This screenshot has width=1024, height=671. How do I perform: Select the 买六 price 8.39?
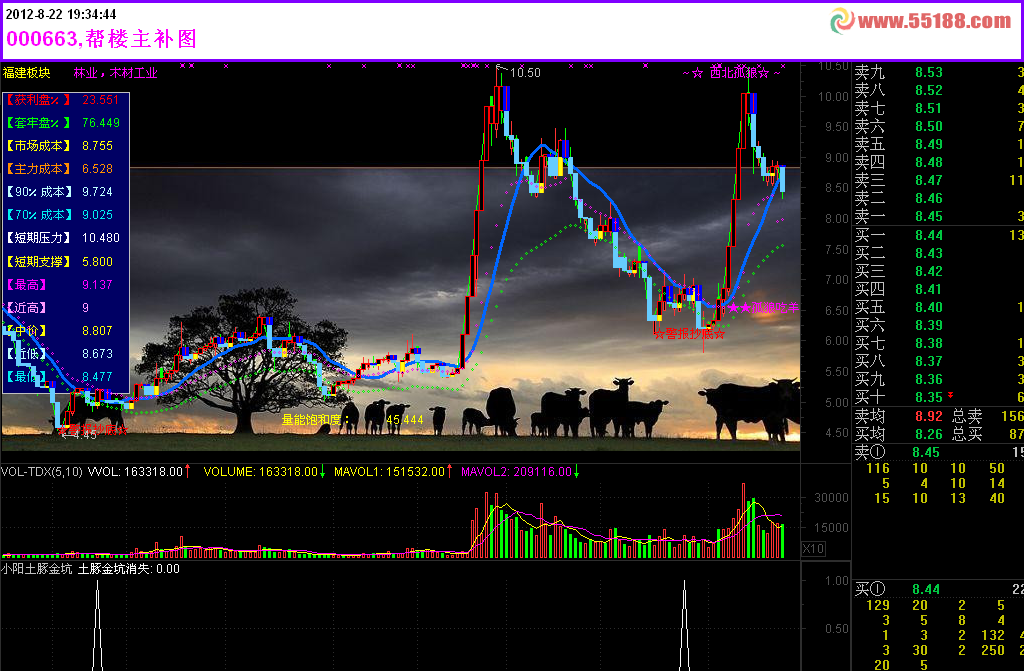coord(929,325)
